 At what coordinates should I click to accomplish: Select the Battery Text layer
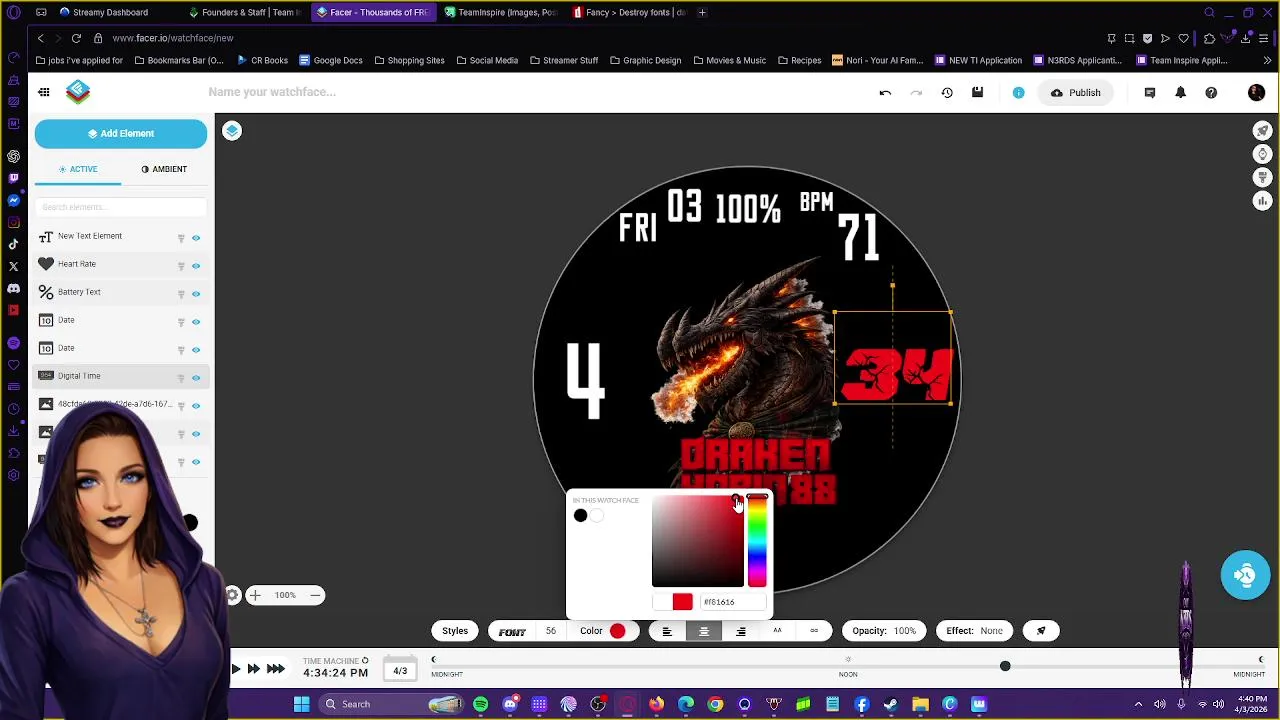coord(120,292)
